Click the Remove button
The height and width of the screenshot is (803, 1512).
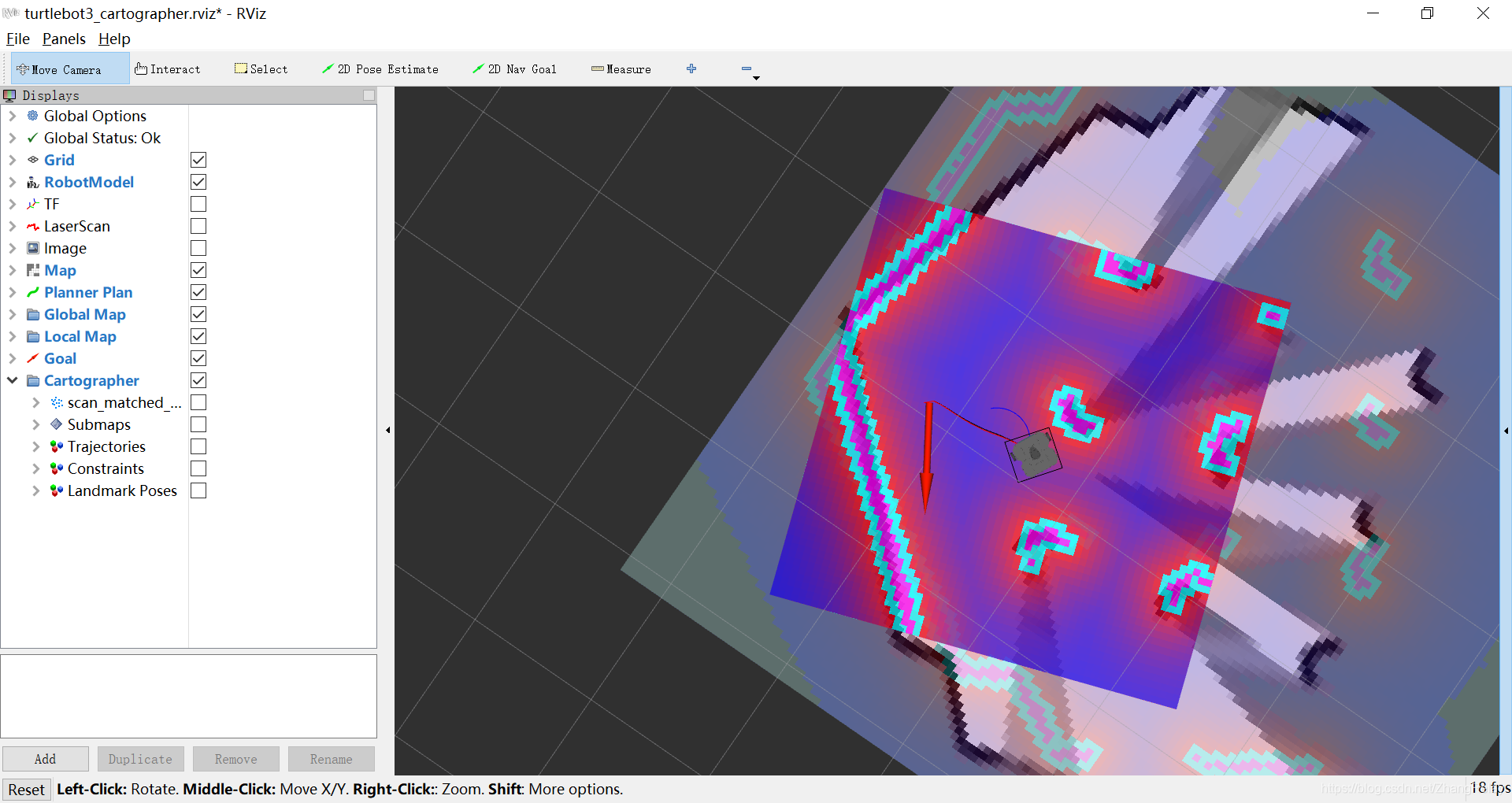236,759
